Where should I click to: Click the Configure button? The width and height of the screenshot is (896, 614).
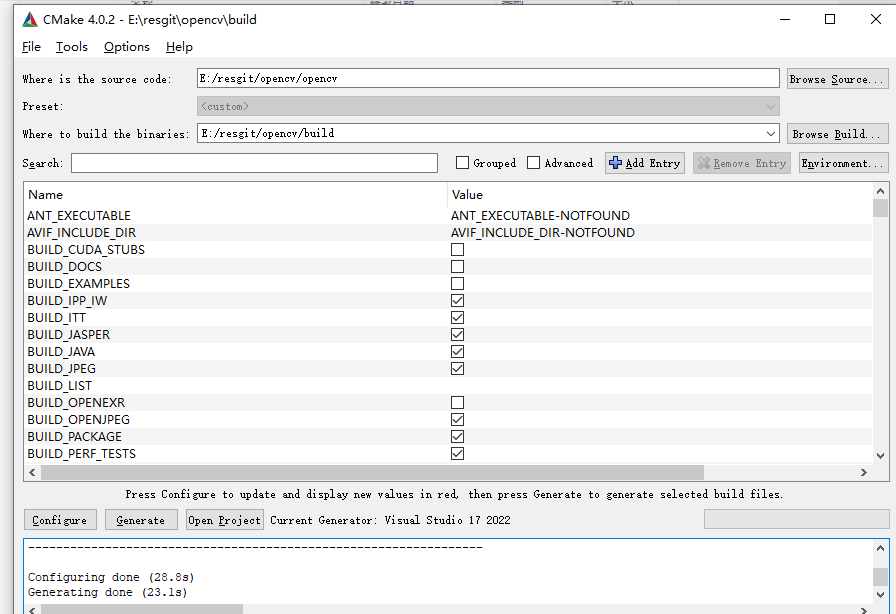60,520
